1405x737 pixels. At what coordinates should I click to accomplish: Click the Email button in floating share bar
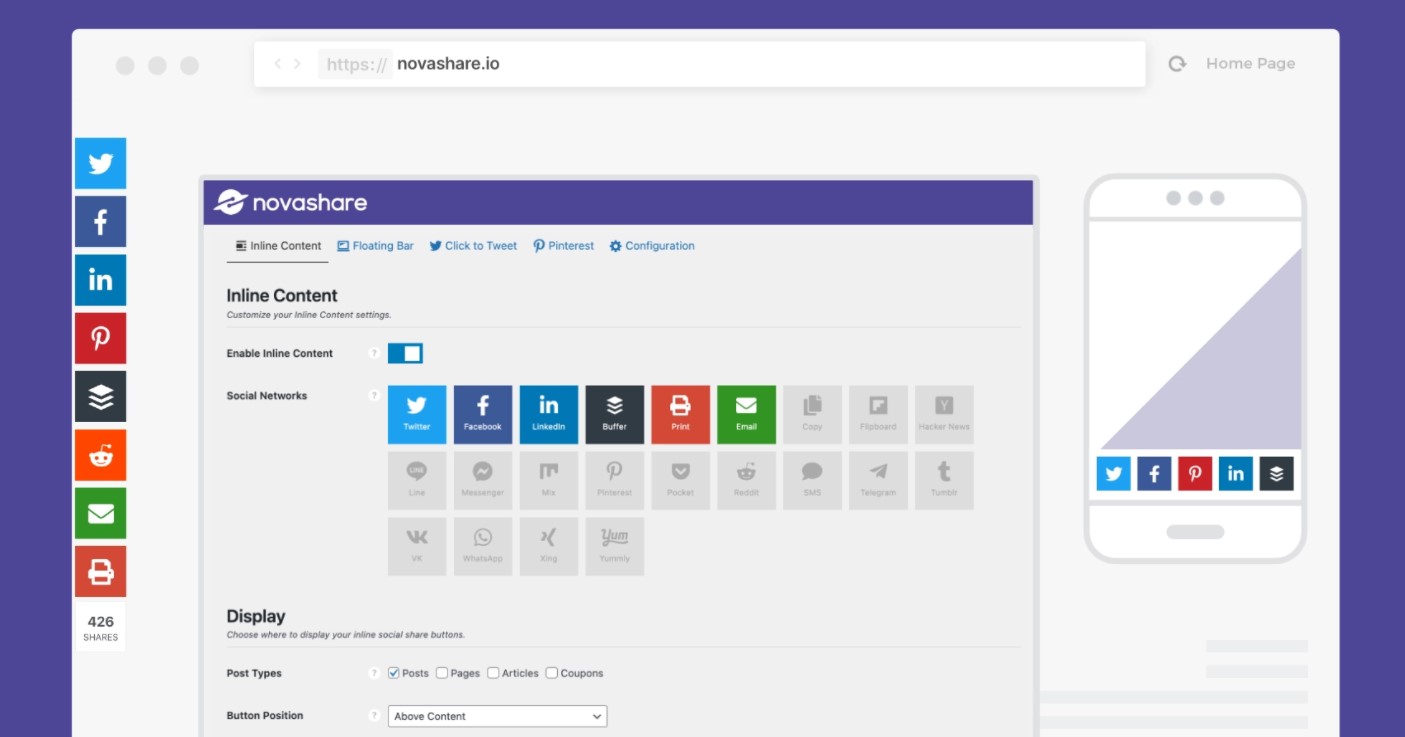pyautogui.click(x=100, y=513)
